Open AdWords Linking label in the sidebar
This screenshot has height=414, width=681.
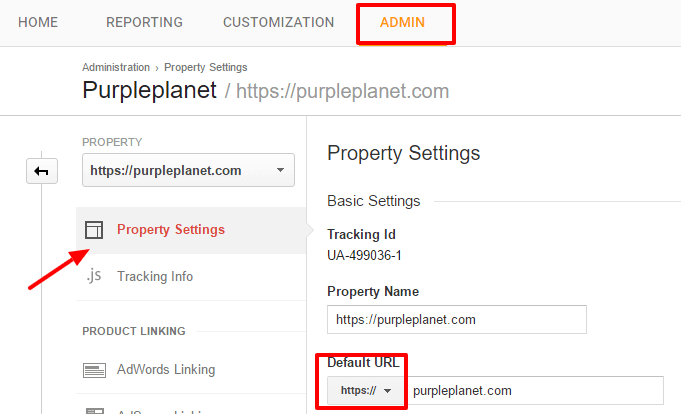coord(166,370)
